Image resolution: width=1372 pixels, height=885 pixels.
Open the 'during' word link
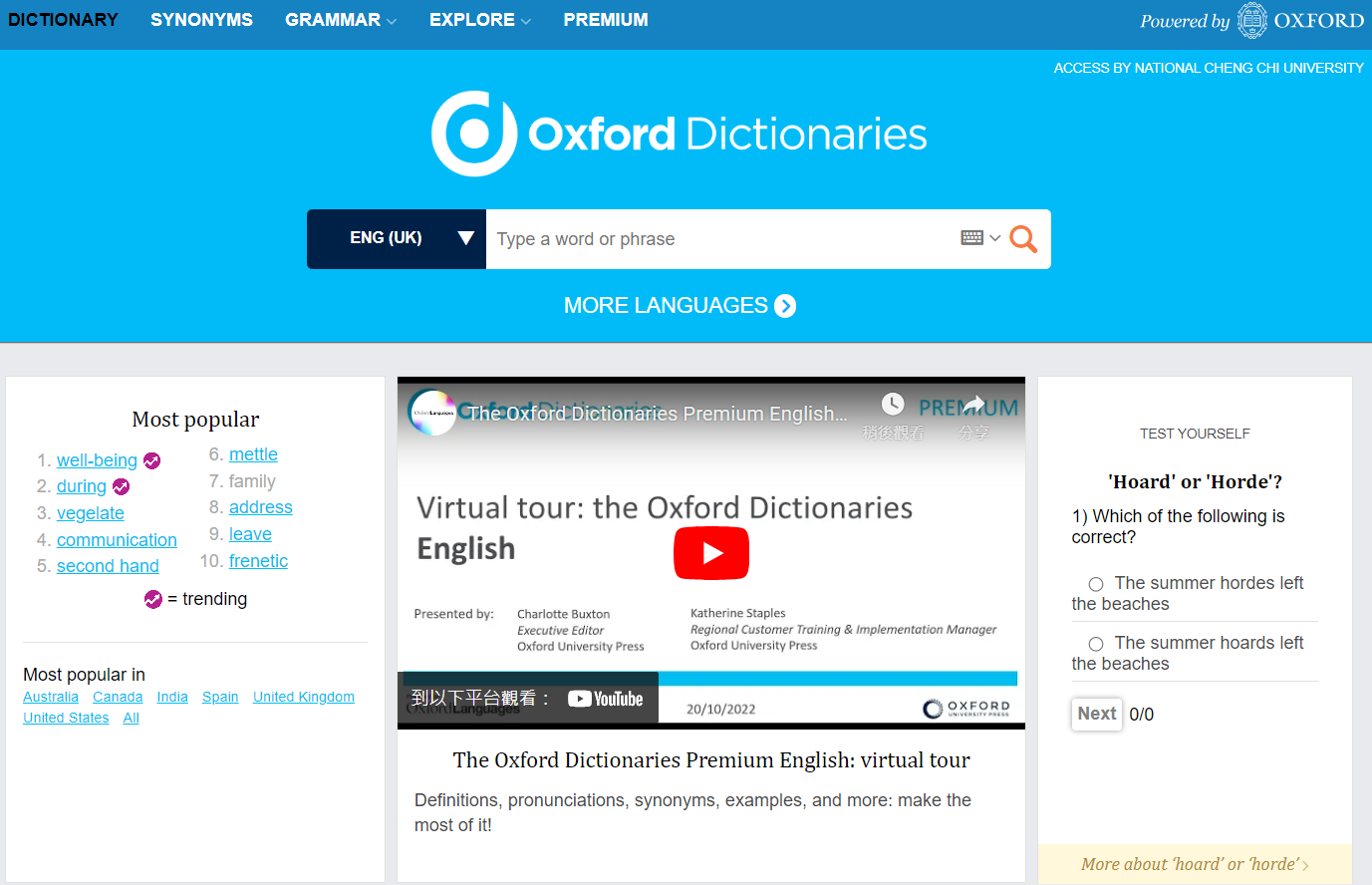click(82, 486)
